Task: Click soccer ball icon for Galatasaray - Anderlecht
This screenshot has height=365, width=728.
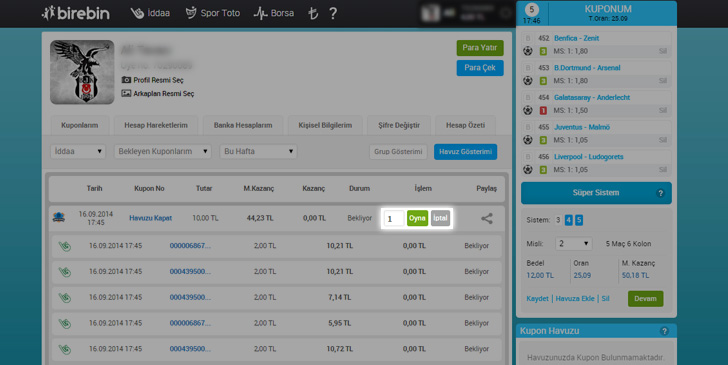Action: (x=527, y=111)
